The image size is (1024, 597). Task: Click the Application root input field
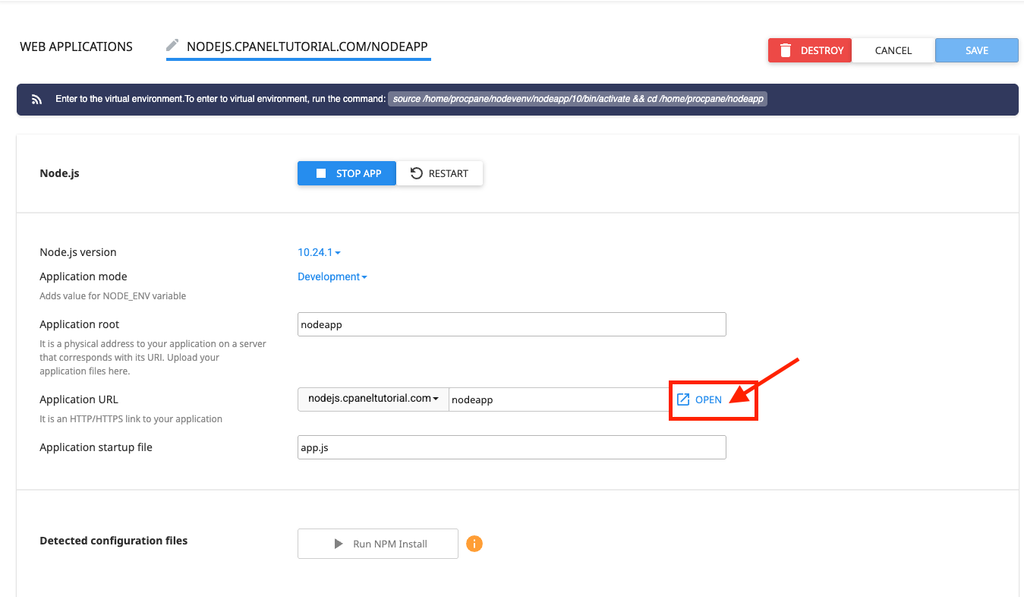[x=511, y=324]
